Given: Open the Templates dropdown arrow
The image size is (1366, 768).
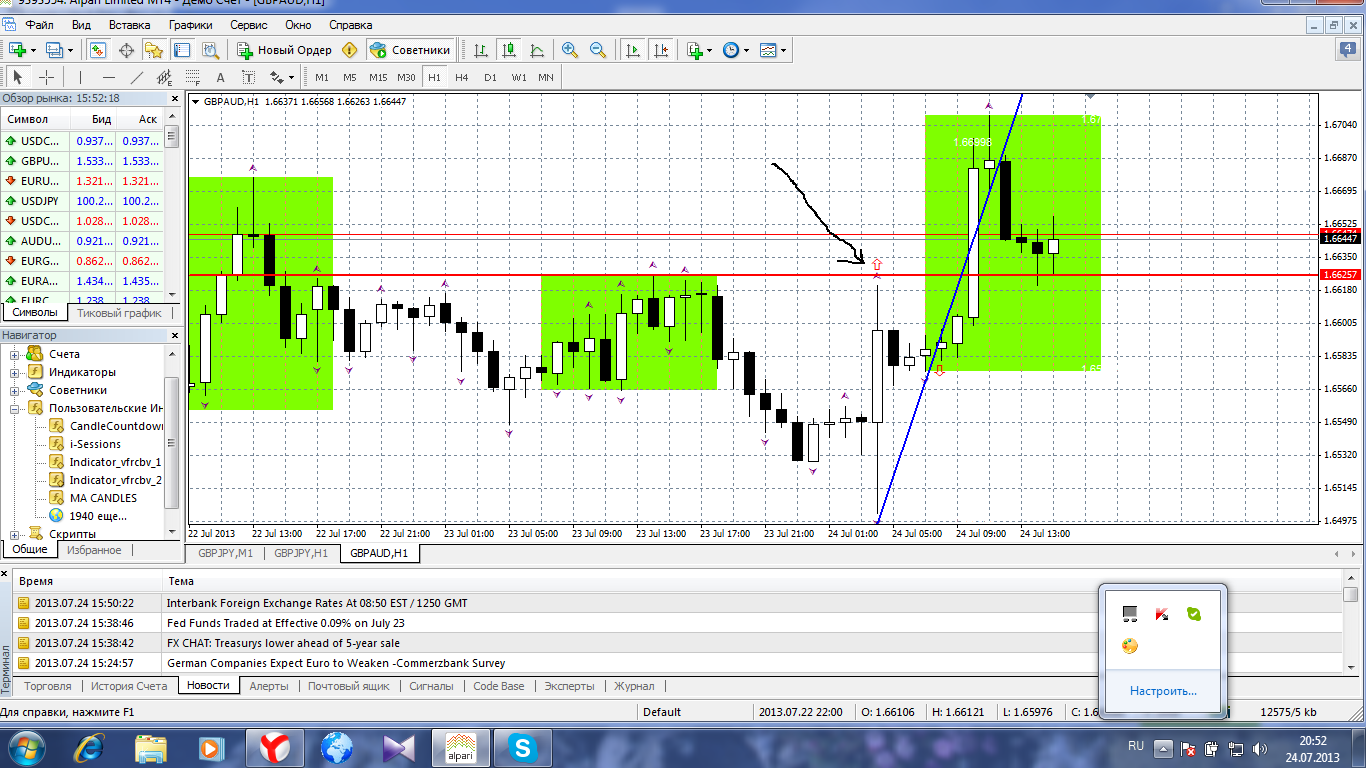Looking at the screenshot, I should 783,50.
